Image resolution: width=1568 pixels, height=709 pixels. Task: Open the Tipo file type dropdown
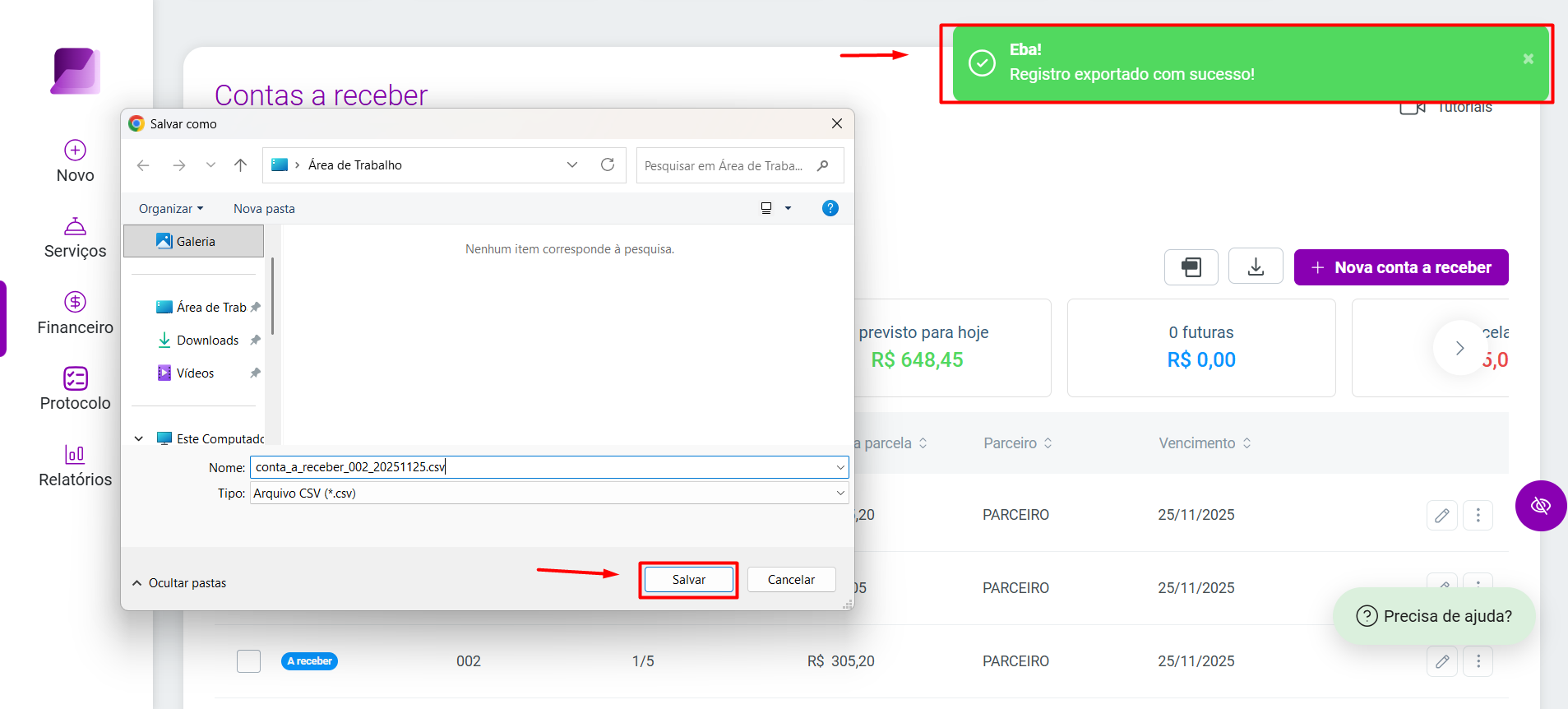click(549, 494)
